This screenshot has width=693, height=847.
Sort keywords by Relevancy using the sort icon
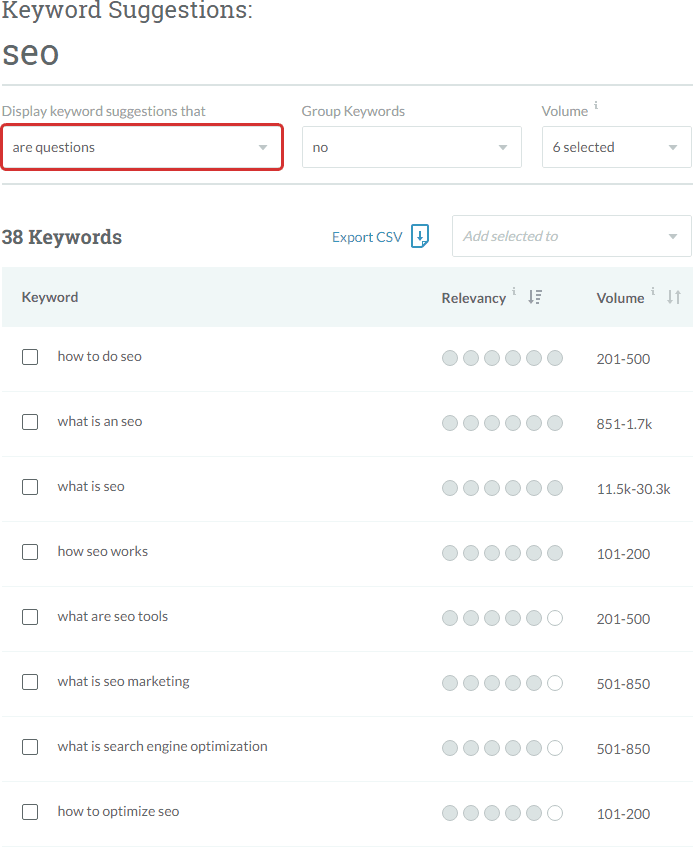[535, 297]
